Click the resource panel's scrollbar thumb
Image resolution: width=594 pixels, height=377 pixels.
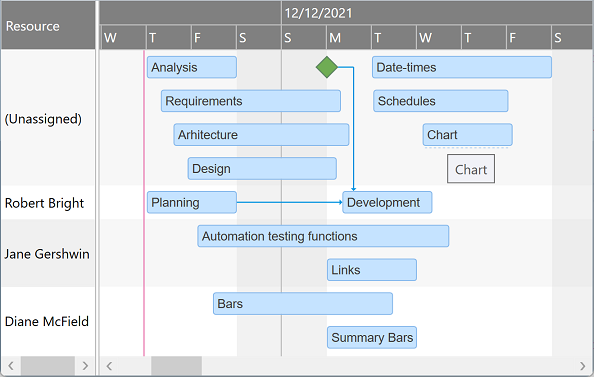[48, 366]
